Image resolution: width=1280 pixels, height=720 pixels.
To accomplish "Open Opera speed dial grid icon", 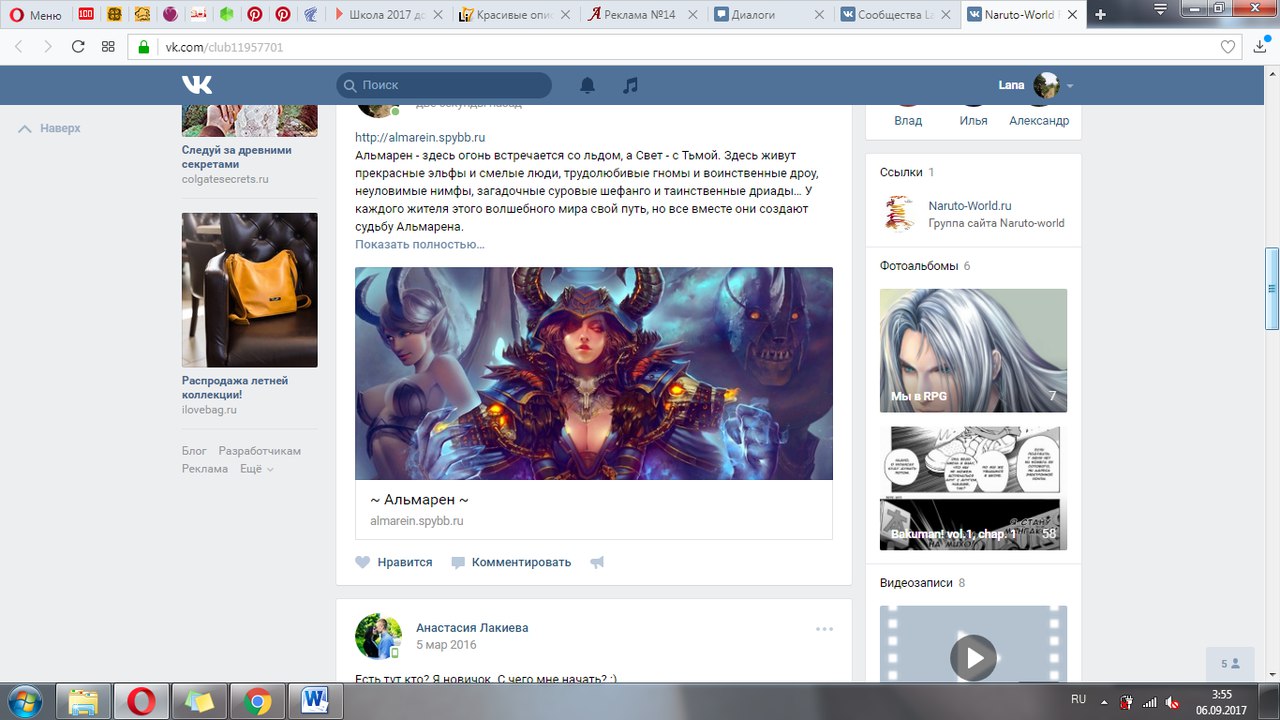I will [108, 46].
